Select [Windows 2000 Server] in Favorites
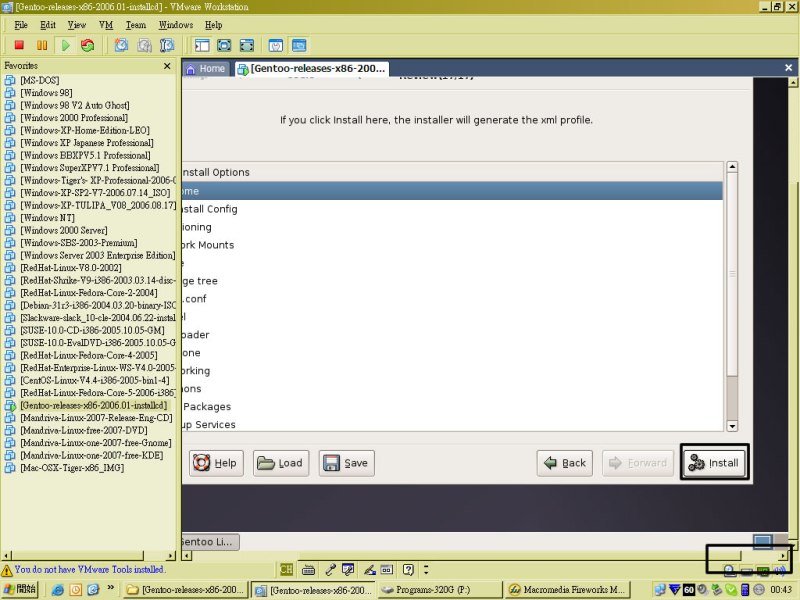Image resolution: width=800 pixels, height=600 pixels. (64, 230)
